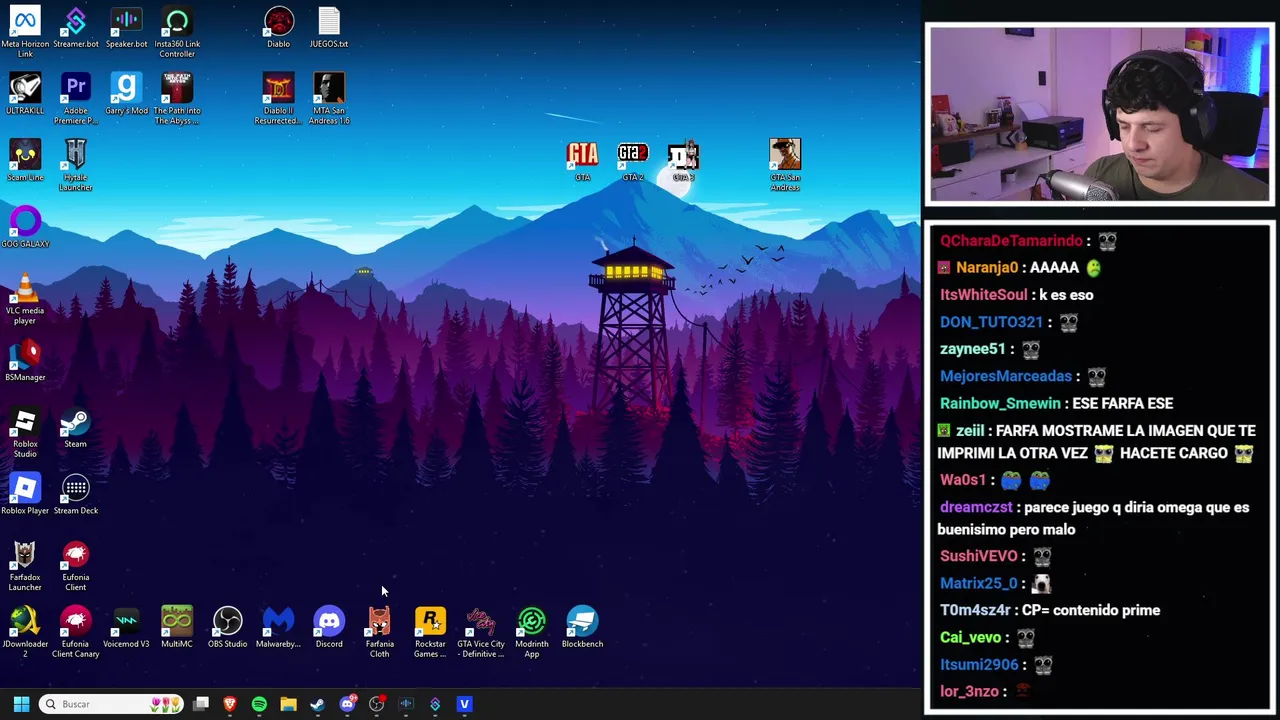The image size is (1280, 720).
Task: Select the Eufonia Client icon
Action: tap(75, 565)
